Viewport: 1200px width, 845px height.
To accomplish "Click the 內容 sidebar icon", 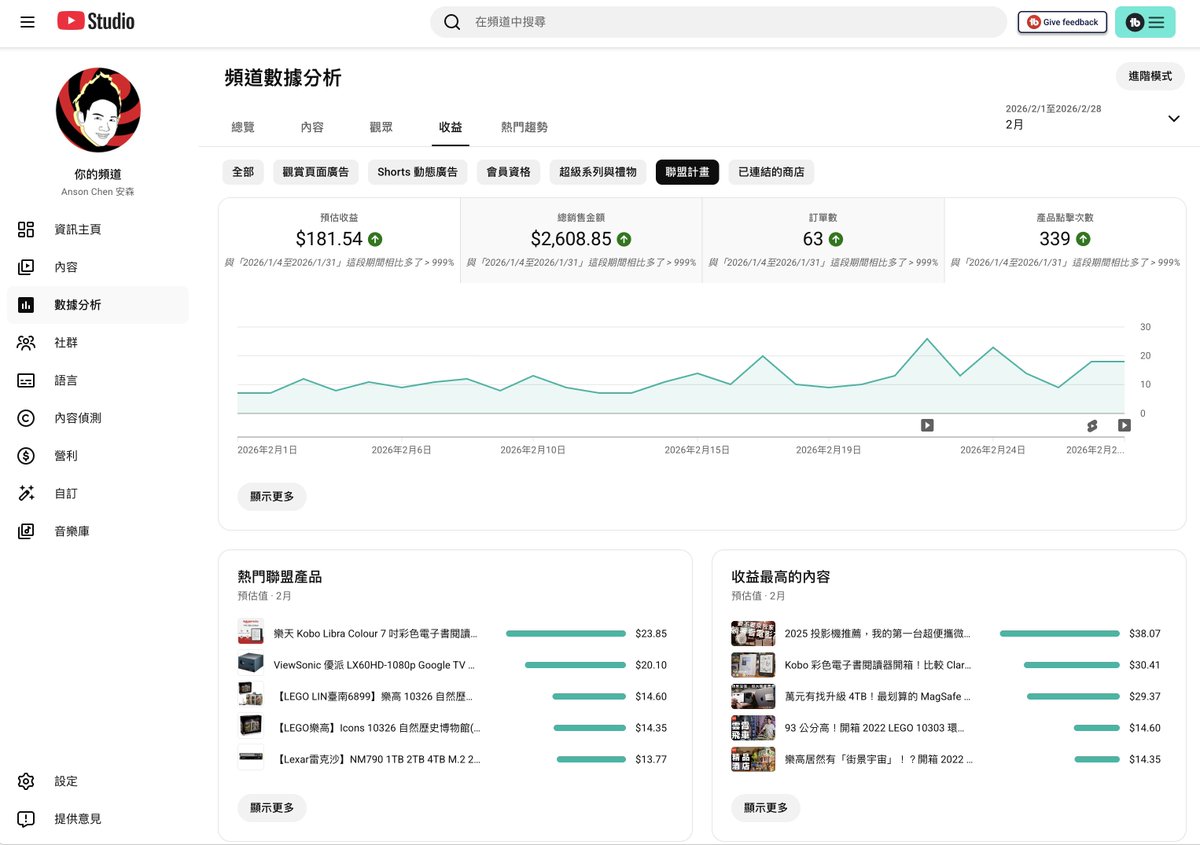I will click(26, 267).
